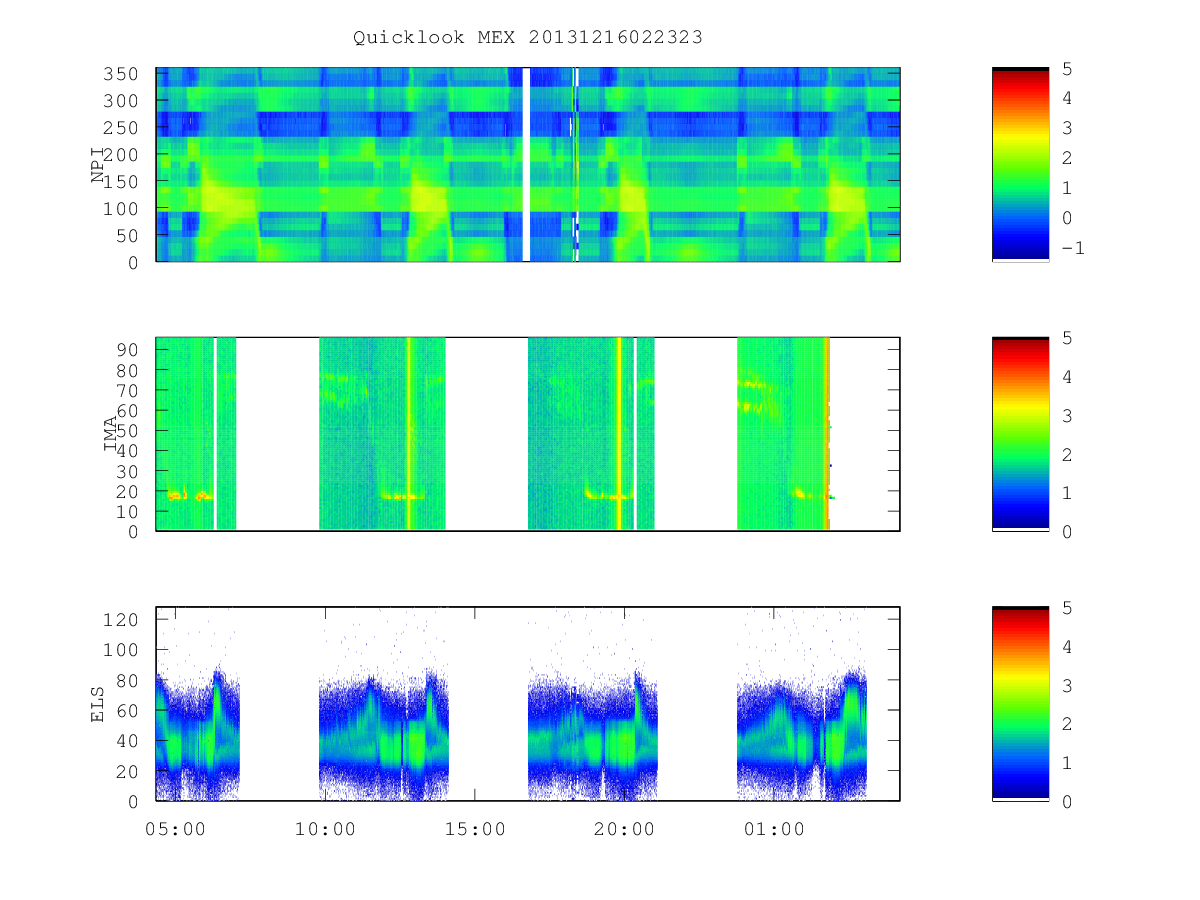Select the NPI axis label
Screen dimensions: 1200x900
tap(98, 165)
